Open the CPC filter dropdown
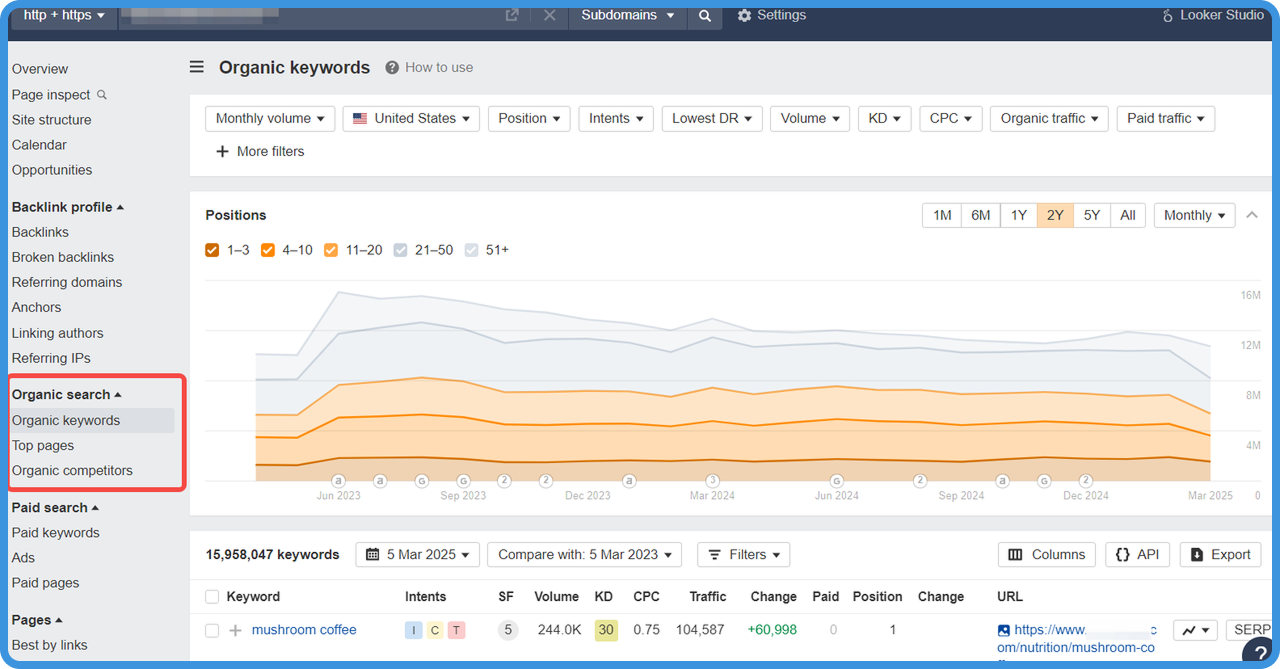1280x669 pixels. (950, 118)
